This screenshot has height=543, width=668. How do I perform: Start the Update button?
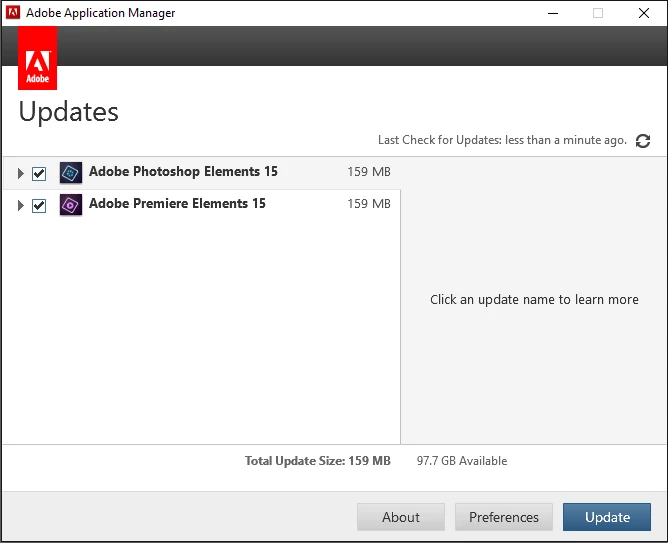point(607,517)
